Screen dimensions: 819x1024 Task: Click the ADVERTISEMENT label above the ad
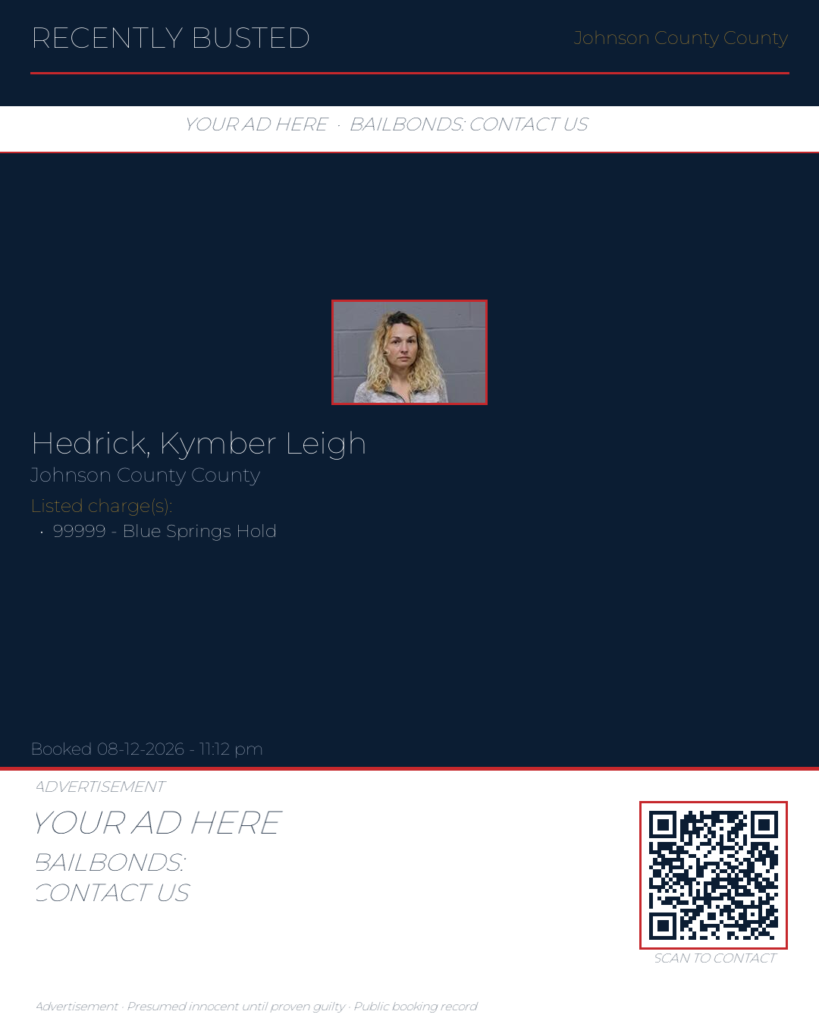pyautogui.click(x=100, y=786)
